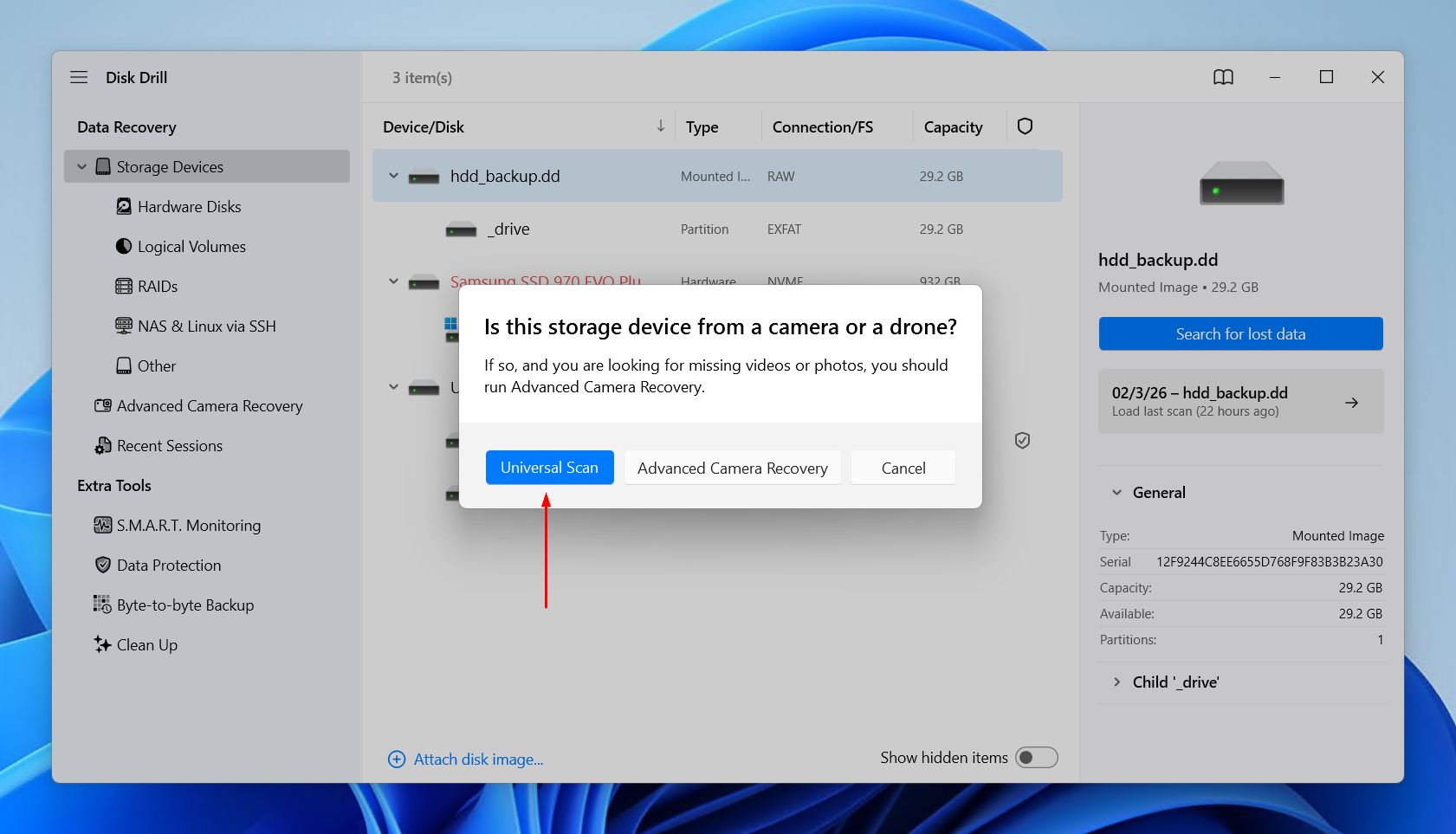The width and height of the screenshot is (1456, 834).
Task: Select Logical Volumes in sidebar
Action: [191, 246]
